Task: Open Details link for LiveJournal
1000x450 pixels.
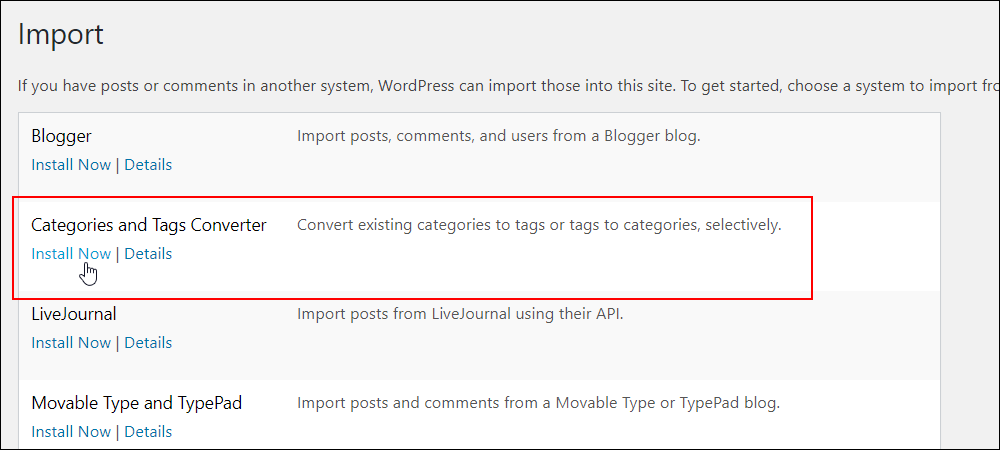Action: pos(148,342)
